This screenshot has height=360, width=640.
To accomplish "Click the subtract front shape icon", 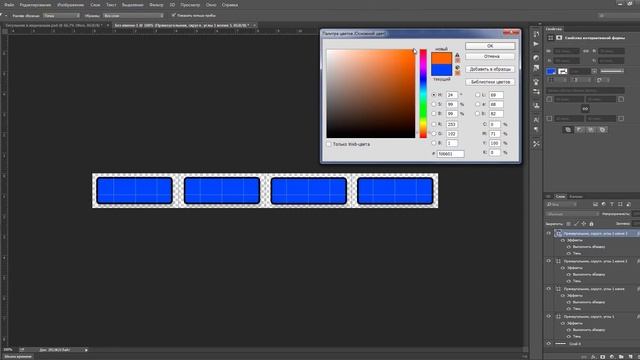I will (x=579, y=130).
